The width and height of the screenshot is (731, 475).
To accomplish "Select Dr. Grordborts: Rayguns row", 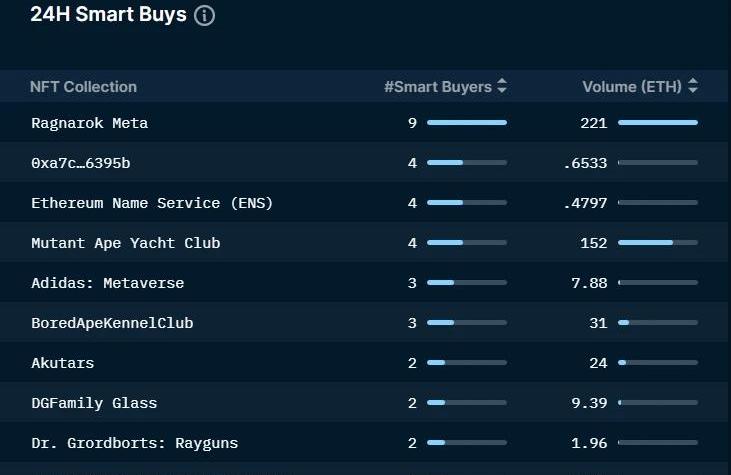I will 135,443.
